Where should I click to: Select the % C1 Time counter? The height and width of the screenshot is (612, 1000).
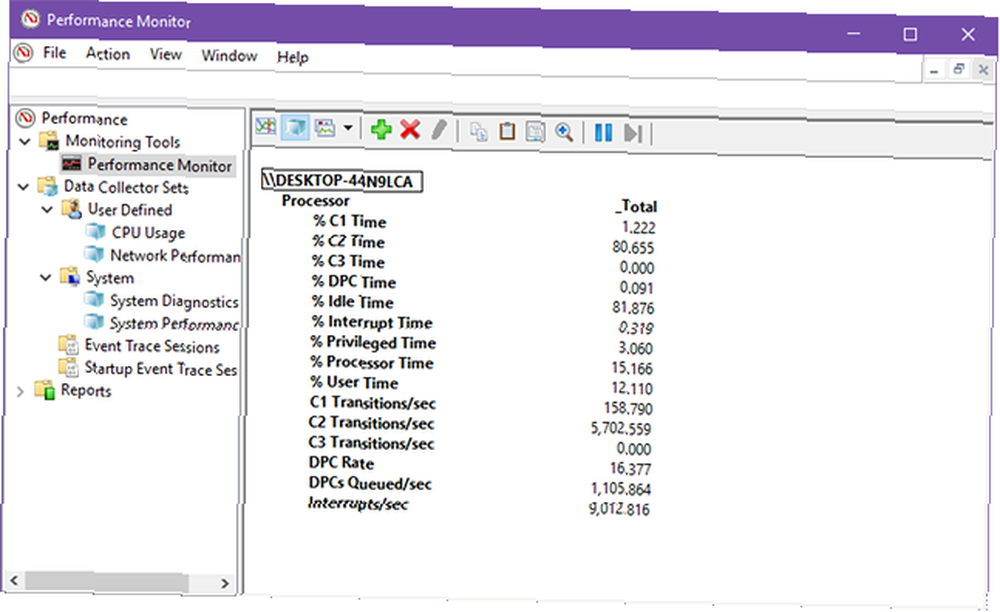[349, 222]
